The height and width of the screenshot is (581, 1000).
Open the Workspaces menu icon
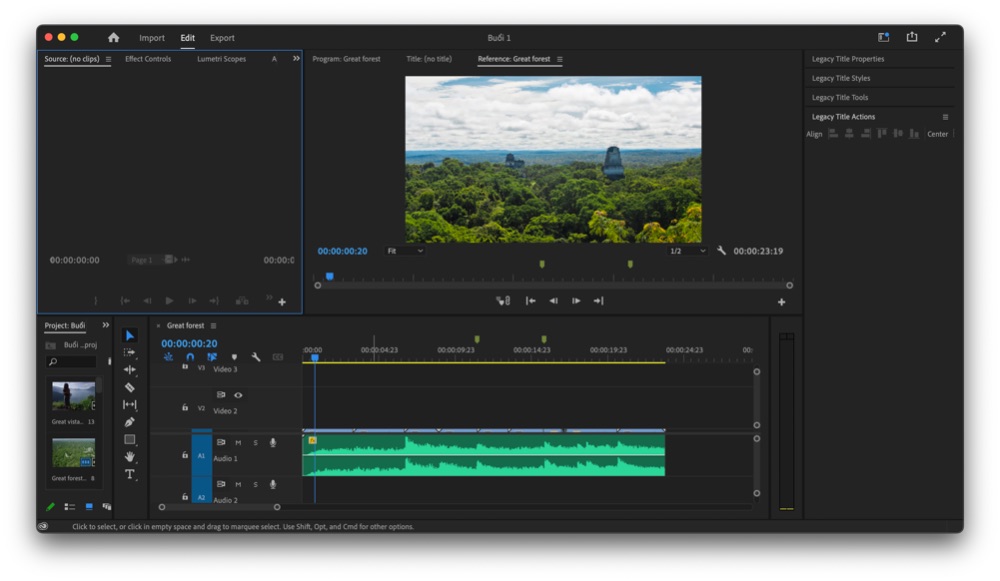point(883,38)
